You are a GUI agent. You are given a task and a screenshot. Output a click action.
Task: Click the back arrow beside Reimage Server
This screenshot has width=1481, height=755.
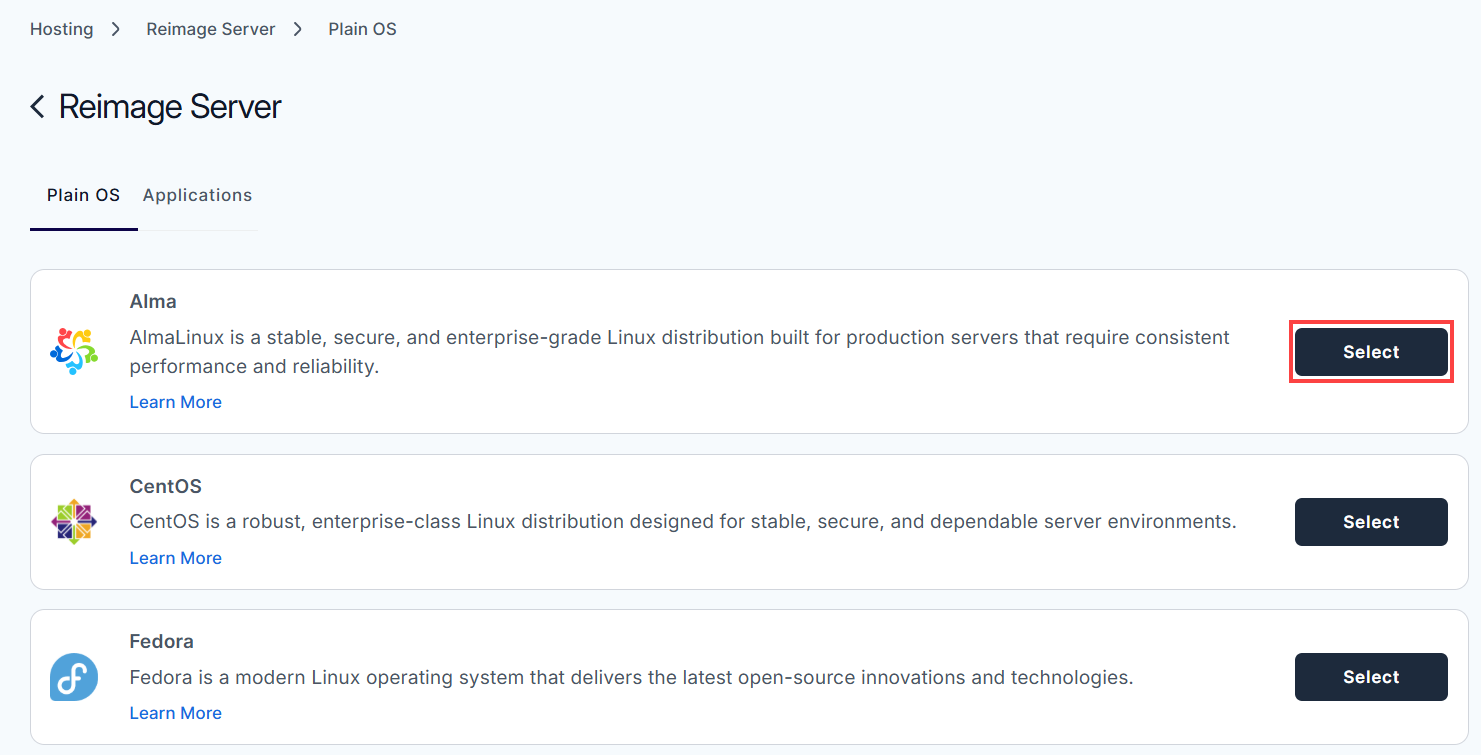pos(38,107)
